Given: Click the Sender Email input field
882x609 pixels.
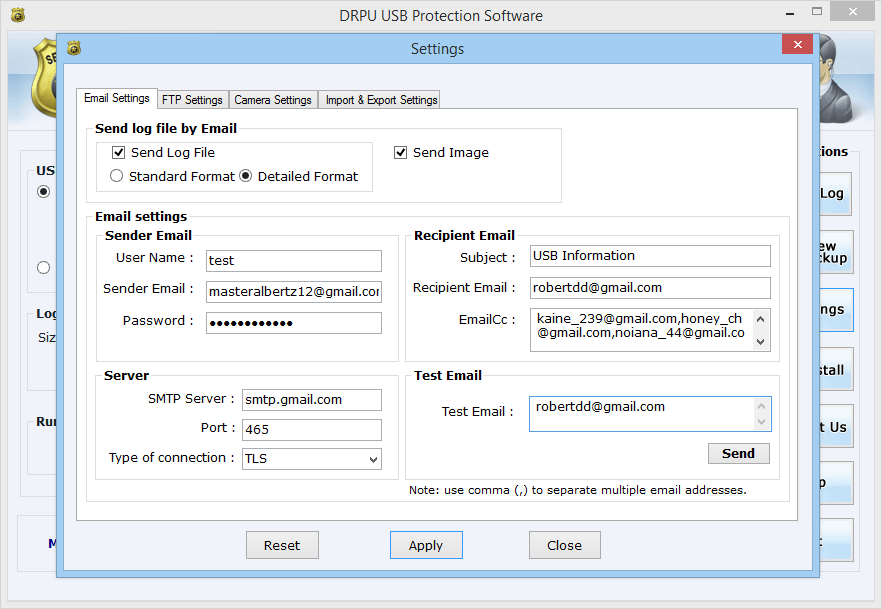Looking at the screenshot, I should point(294,292).
